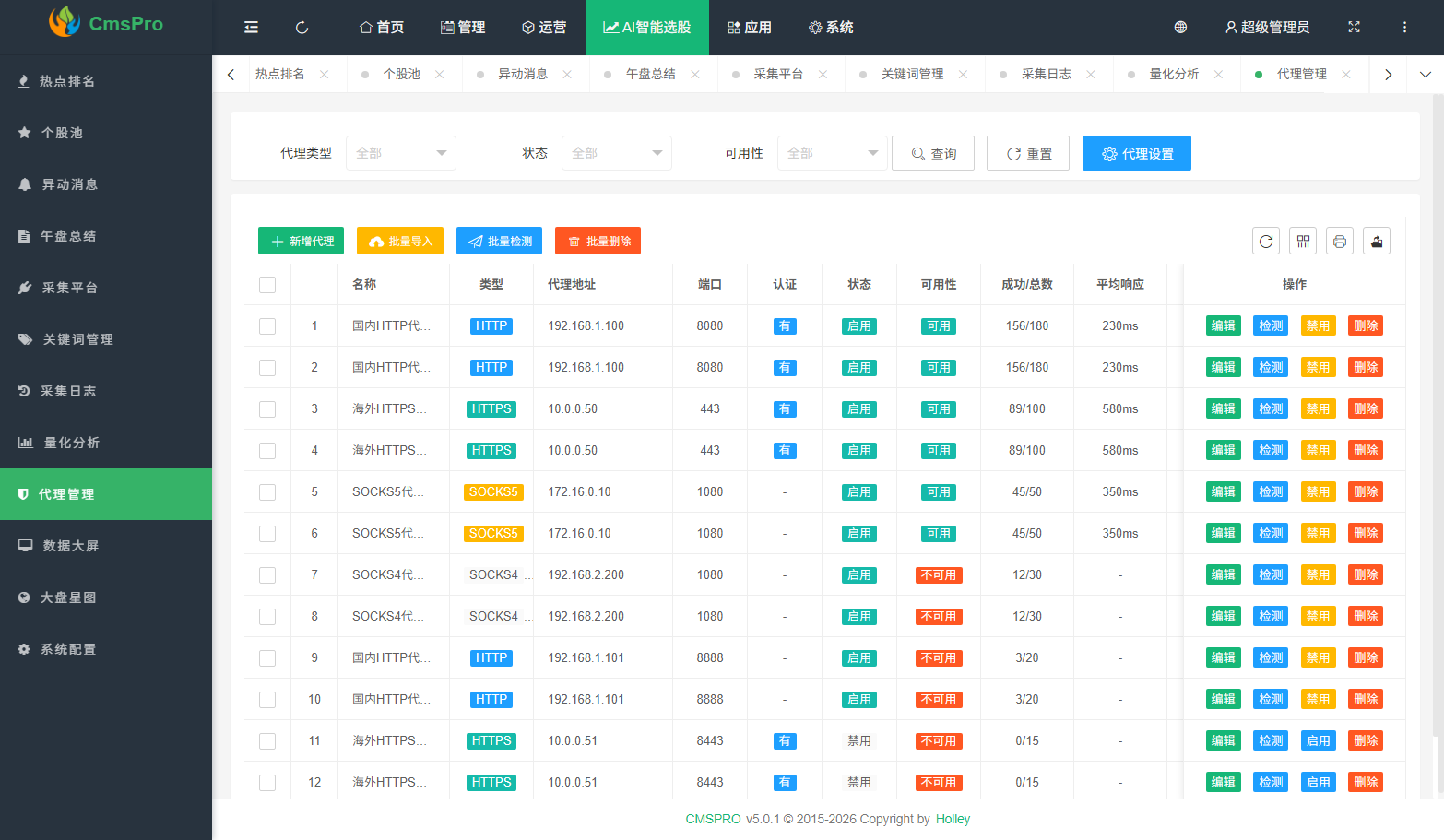Open the 首页 top menu
This screenshot has width=1444, height=840.
point(382,28)
